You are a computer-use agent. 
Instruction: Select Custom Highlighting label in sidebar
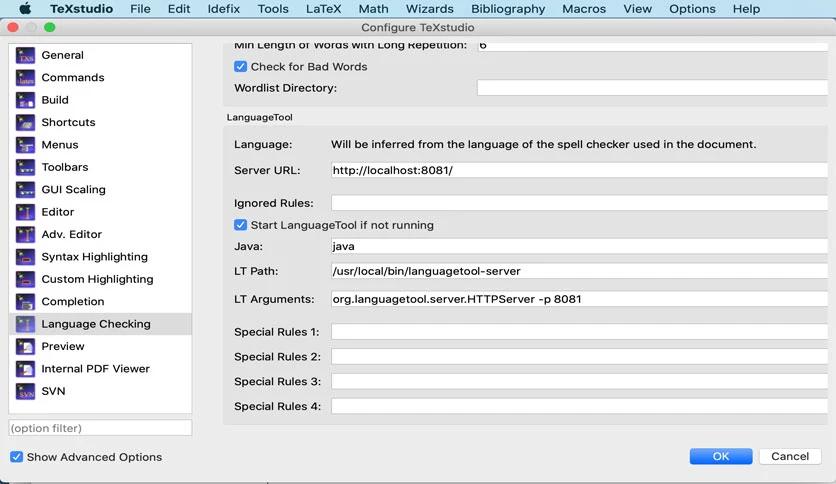click(97, 279)
